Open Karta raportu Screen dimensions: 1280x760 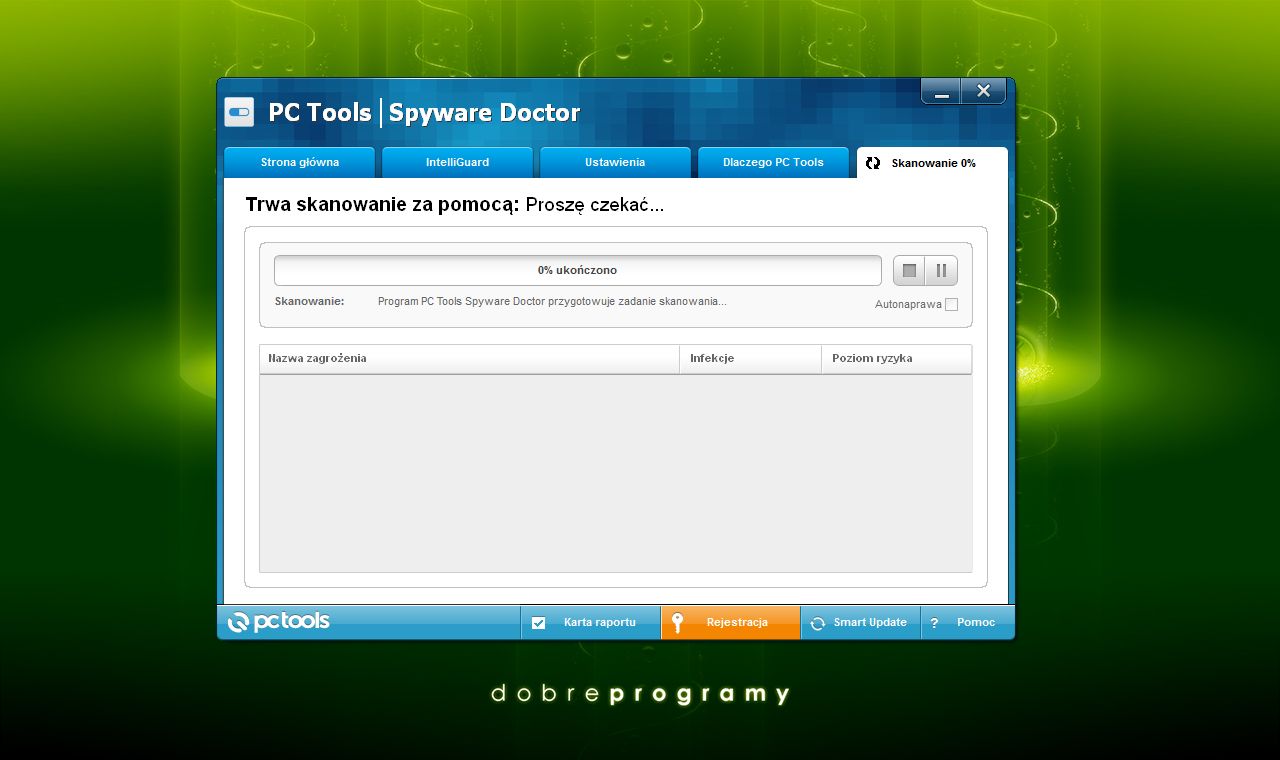point(590,622)
